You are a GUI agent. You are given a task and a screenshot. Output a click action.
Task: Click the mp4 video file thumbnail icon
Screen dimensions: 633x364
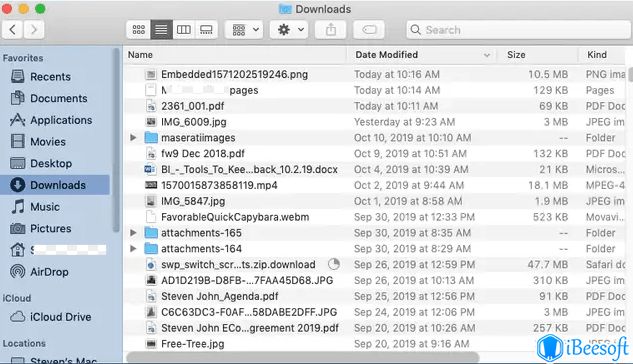151,185
